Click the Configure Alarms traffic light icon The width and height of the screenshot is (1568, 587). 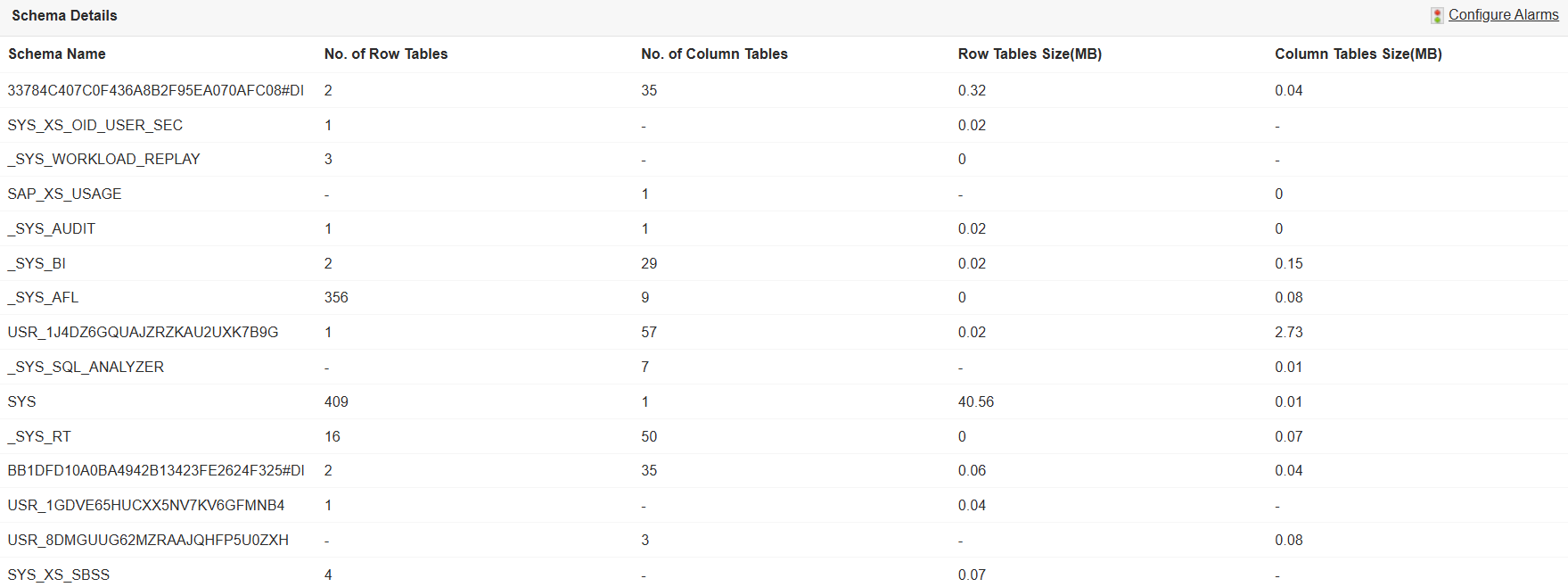(x=1437, y=15)
